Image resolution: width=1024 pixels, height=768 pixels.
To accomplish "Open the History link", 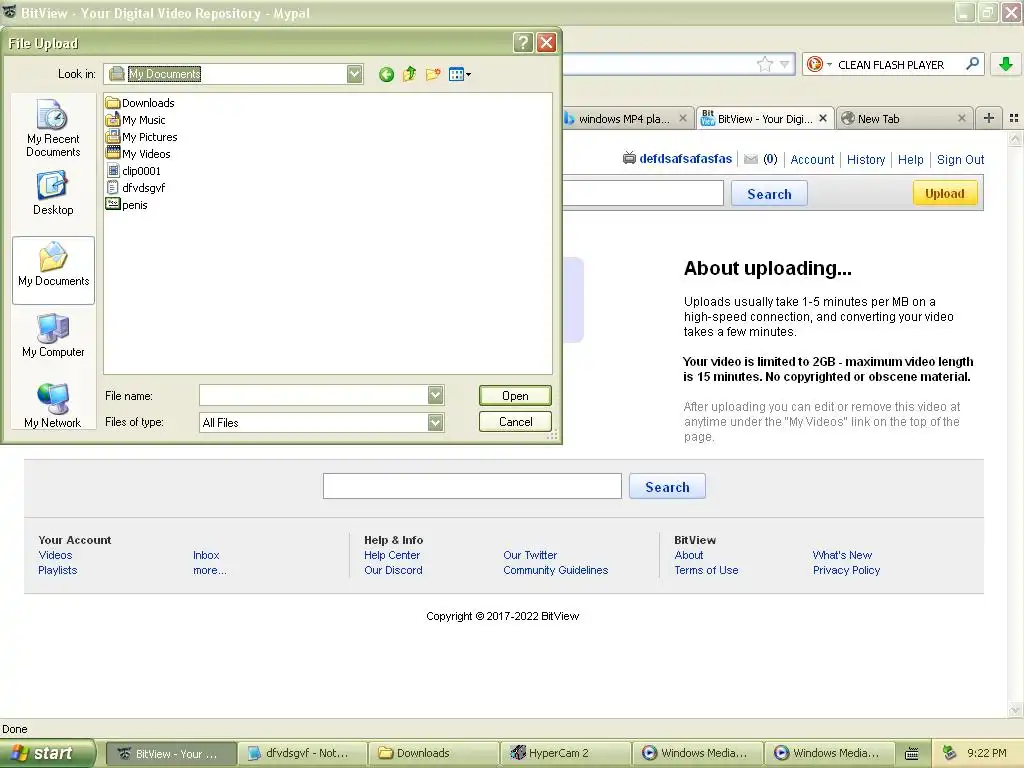I will 866,159.
